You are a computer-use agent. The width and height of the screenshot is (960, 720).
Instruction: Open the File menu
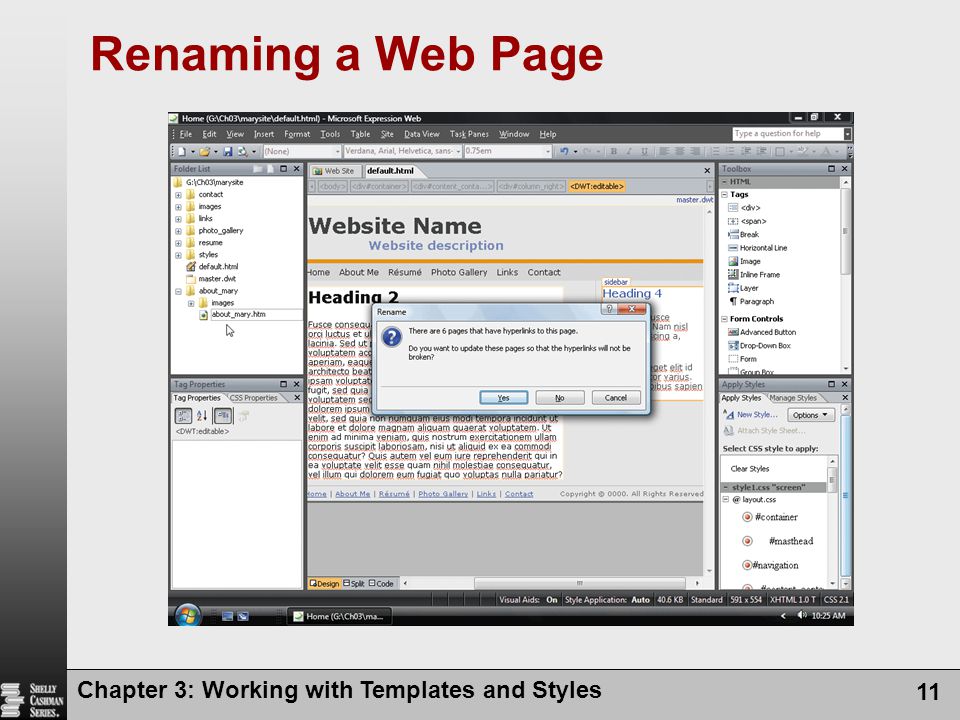point(186,134)
